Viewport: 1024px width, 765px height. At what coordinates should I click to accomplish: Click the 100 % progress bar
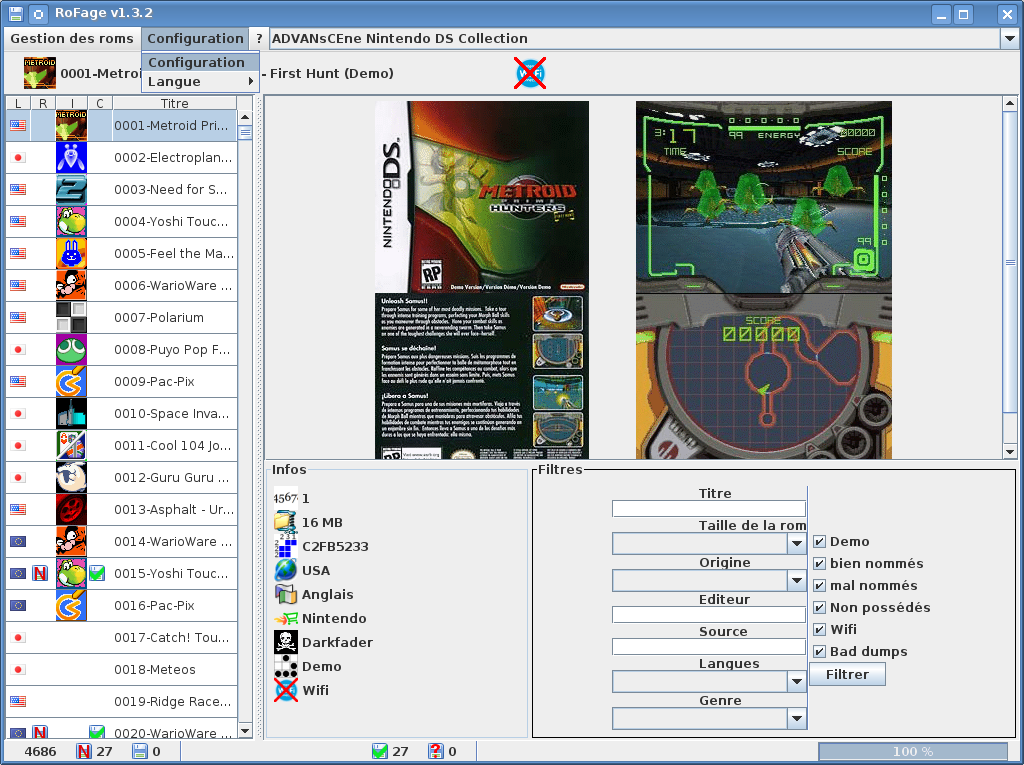click(913, 751)
